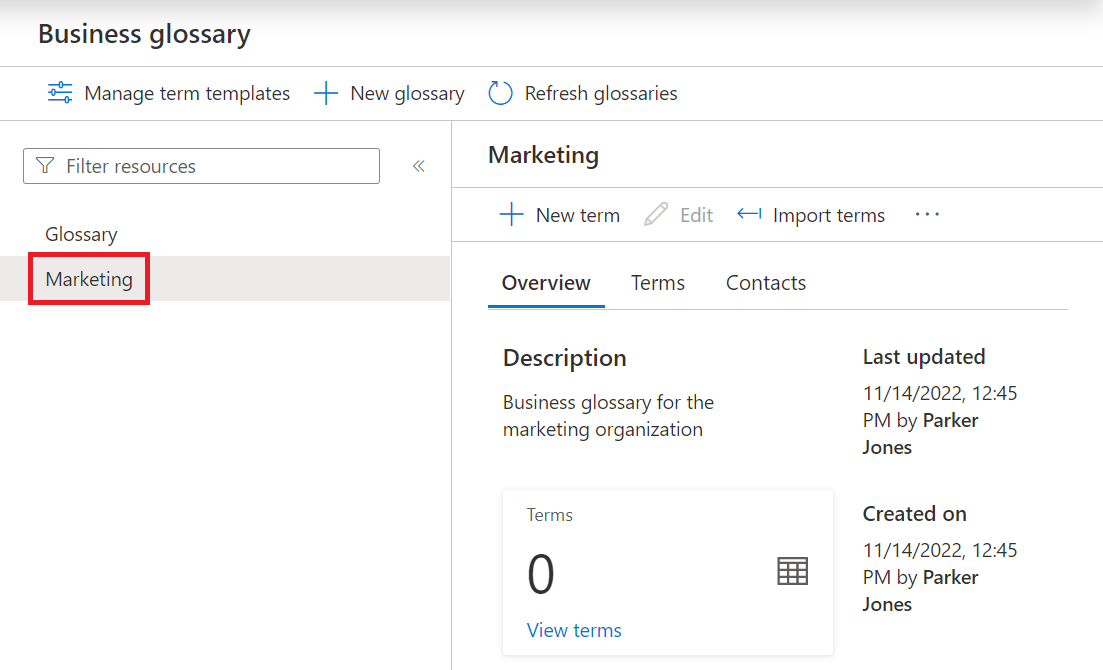The height and width of the screenshot is (670, 1103).
Task: Click the Manage term templates label
Action: click(x=187, y=93)
